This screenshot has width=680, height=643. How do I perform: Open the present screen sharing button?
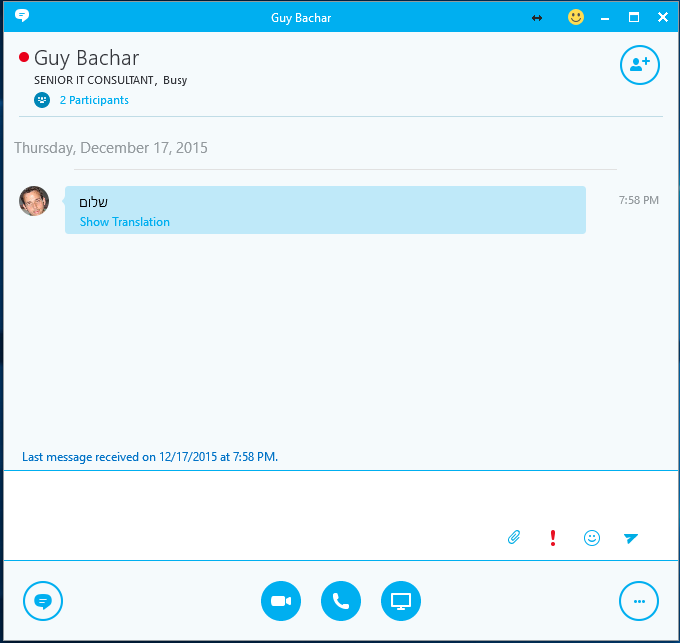pyautogui.click(x=401, y=601)
